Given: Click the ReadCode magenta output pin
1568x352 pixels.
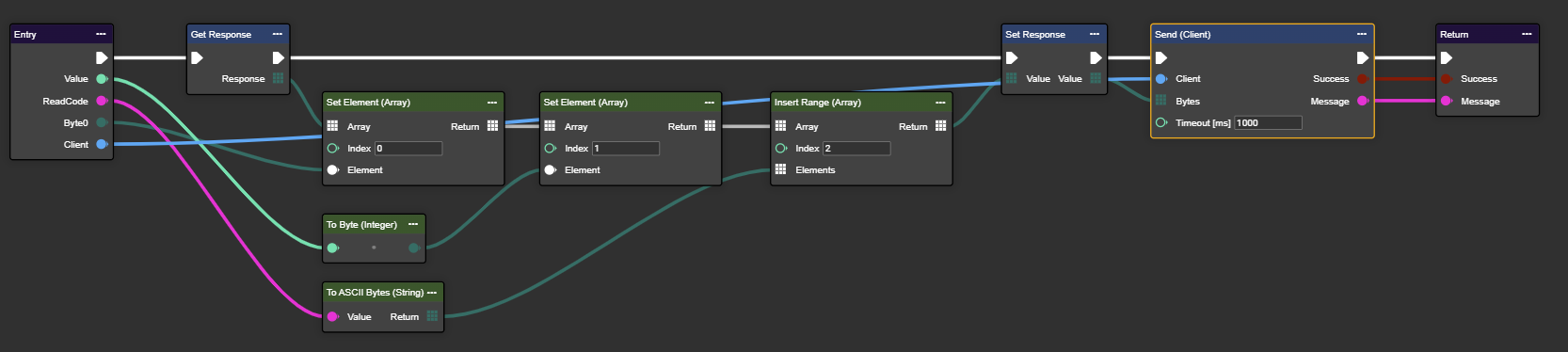Looking at the screenshot, I should tap(102, 101).
